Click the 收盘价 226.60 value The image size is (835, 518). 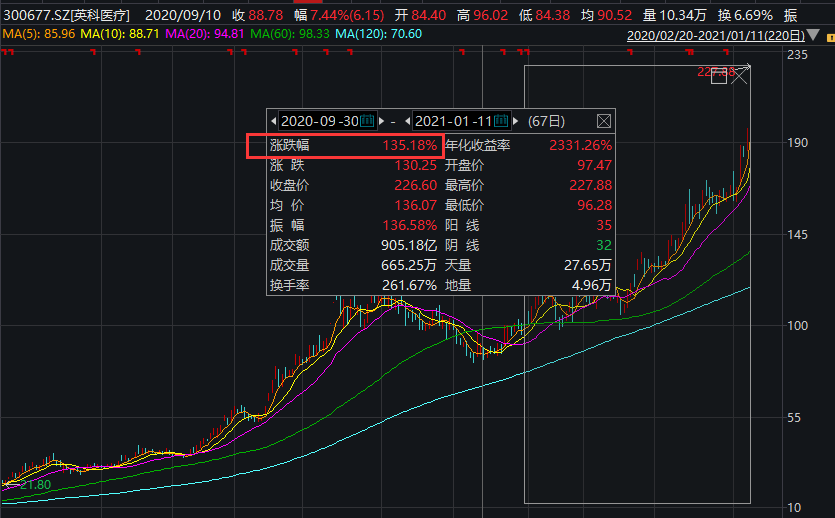(415, 185)
